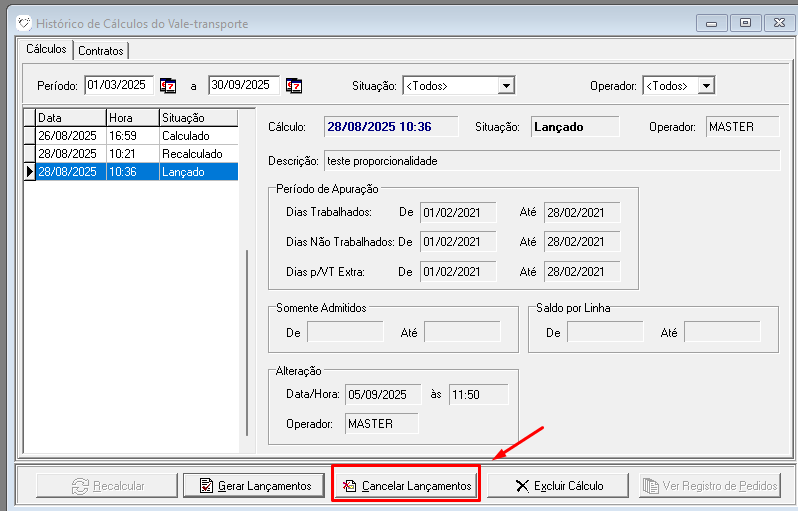Click the Hora column header

tap(132, 118)
